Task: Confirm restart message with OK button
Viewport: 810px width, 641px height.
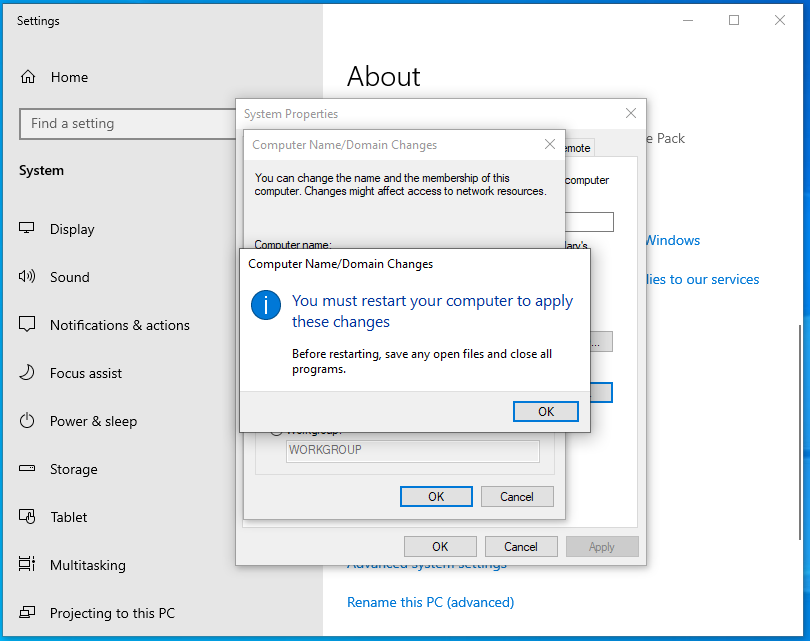Action: (545, 411)
